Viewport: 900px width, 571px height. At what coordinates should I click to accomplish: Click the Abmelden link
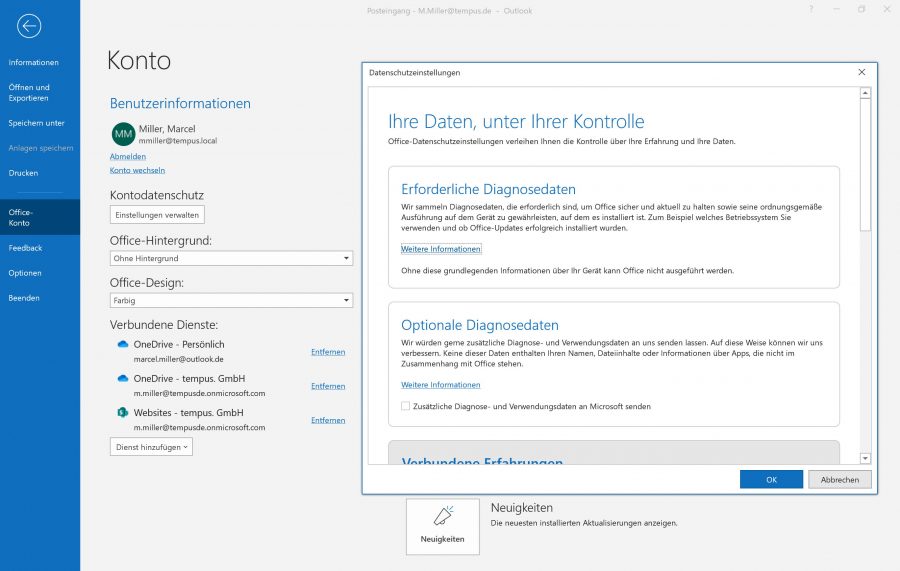tap(128, 157)
